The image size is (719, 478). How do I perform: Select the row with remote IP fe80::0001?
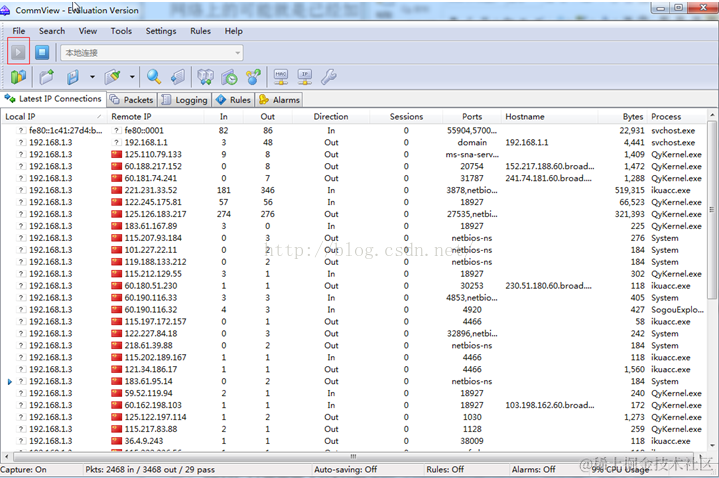354,130
